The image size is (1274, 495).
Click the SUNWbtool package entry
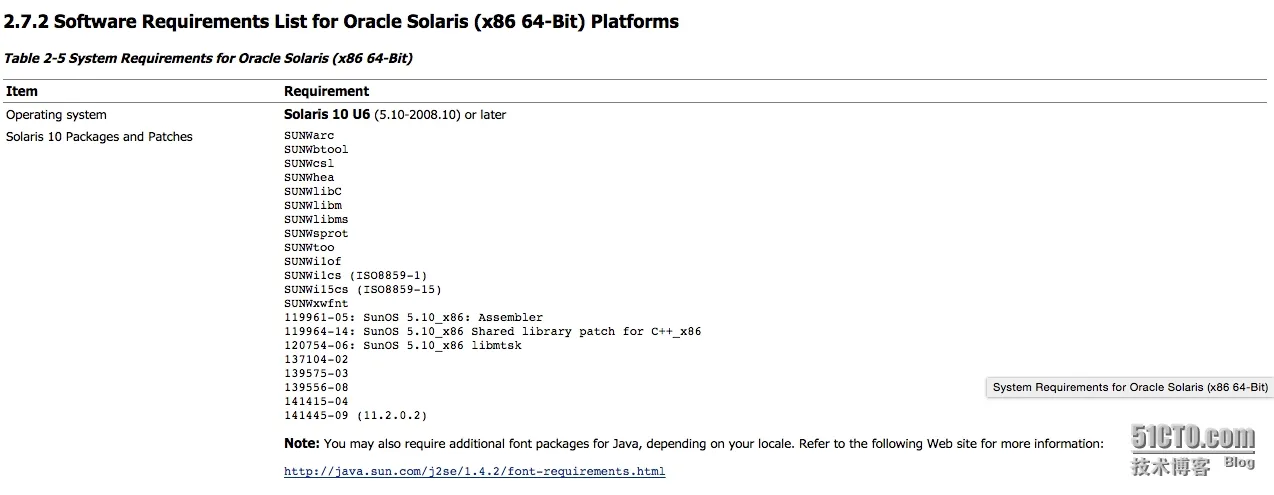coord(316,149)
